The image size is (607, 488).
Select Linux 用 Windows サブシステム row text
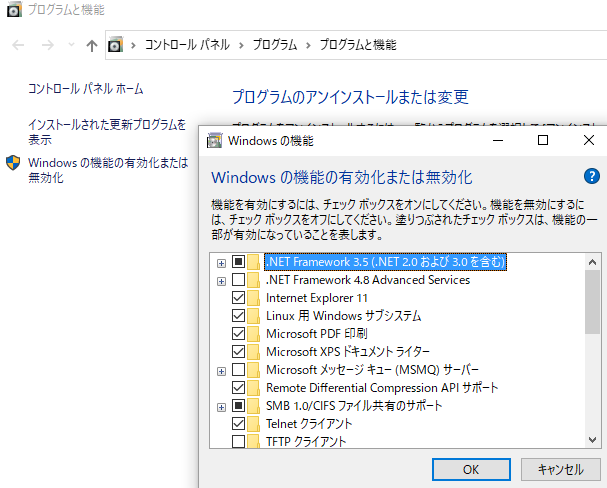[343, 316]
